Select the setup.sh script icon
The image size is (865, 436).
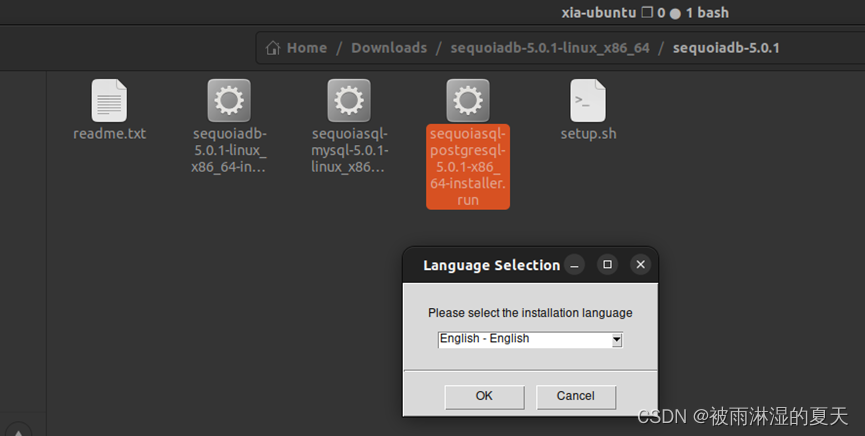(x=588, y=100)
